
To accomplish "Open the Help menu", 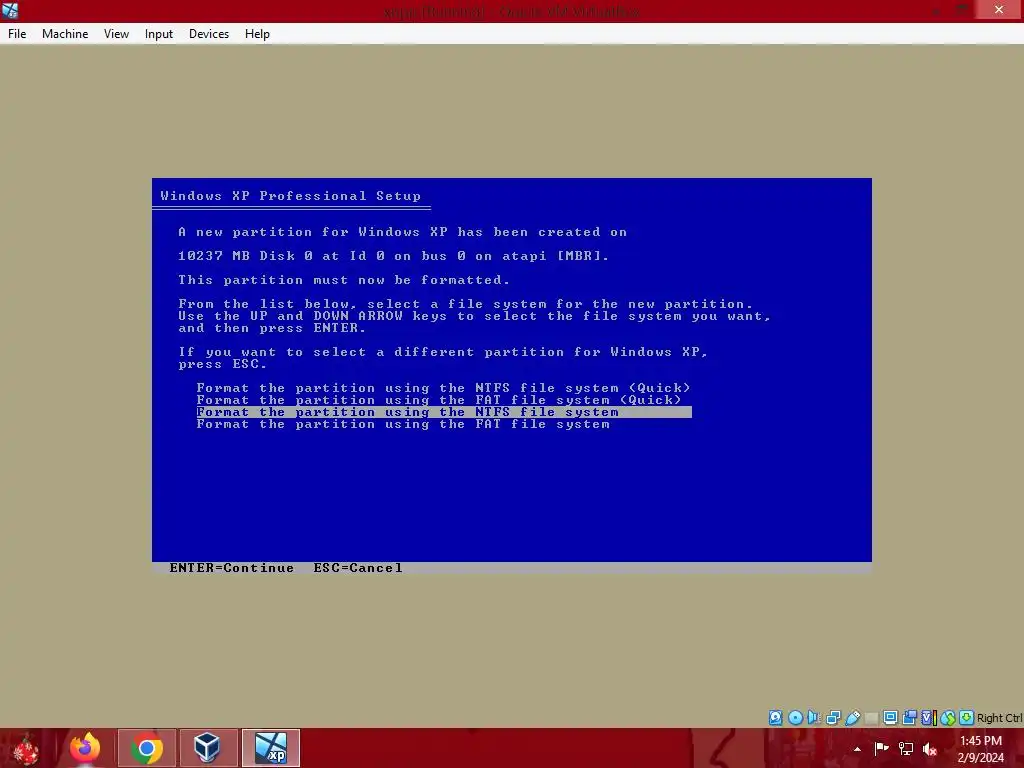I will pyautogui.click(x=257, y=34).
